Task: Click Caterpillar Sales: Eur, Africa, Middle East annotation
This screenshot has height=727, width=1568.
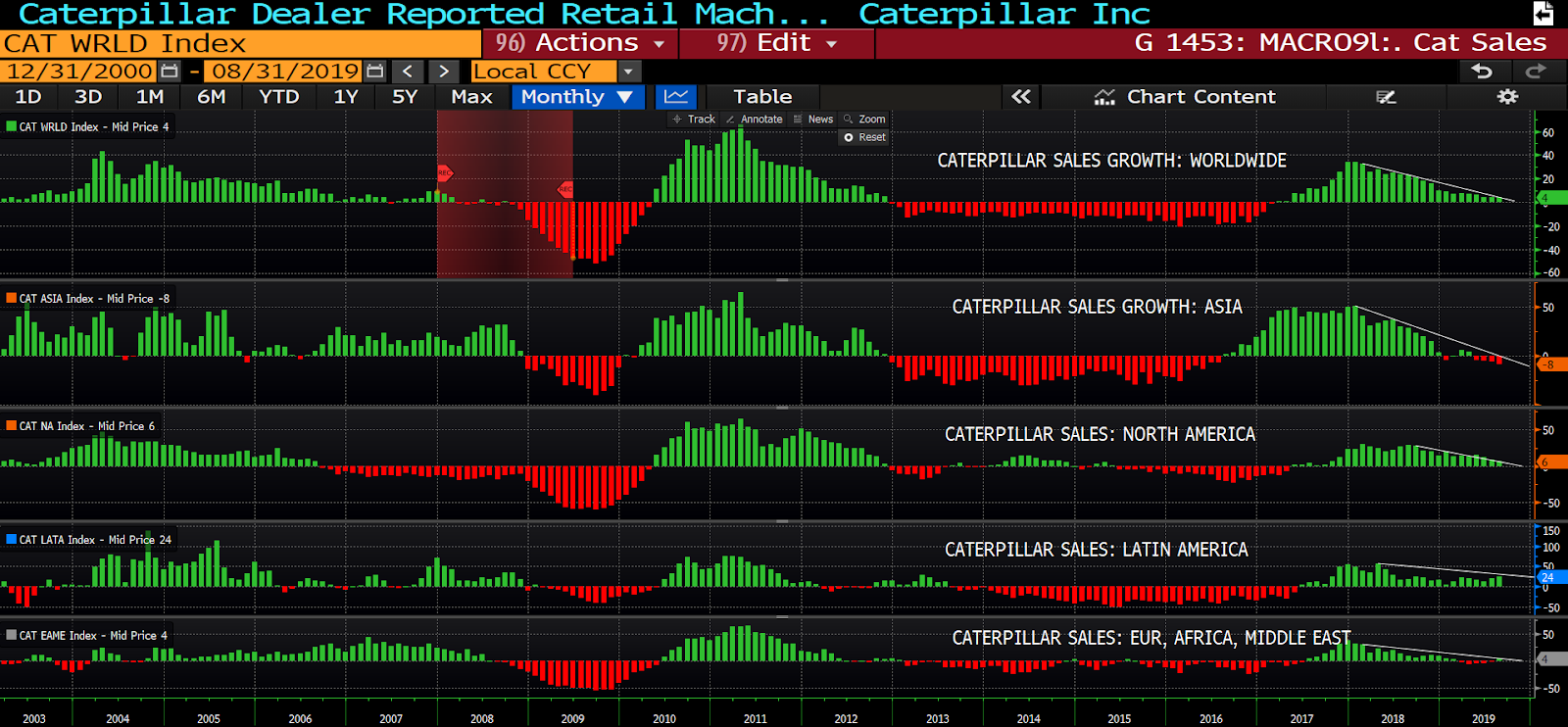Action: [x=1151, y=638]
